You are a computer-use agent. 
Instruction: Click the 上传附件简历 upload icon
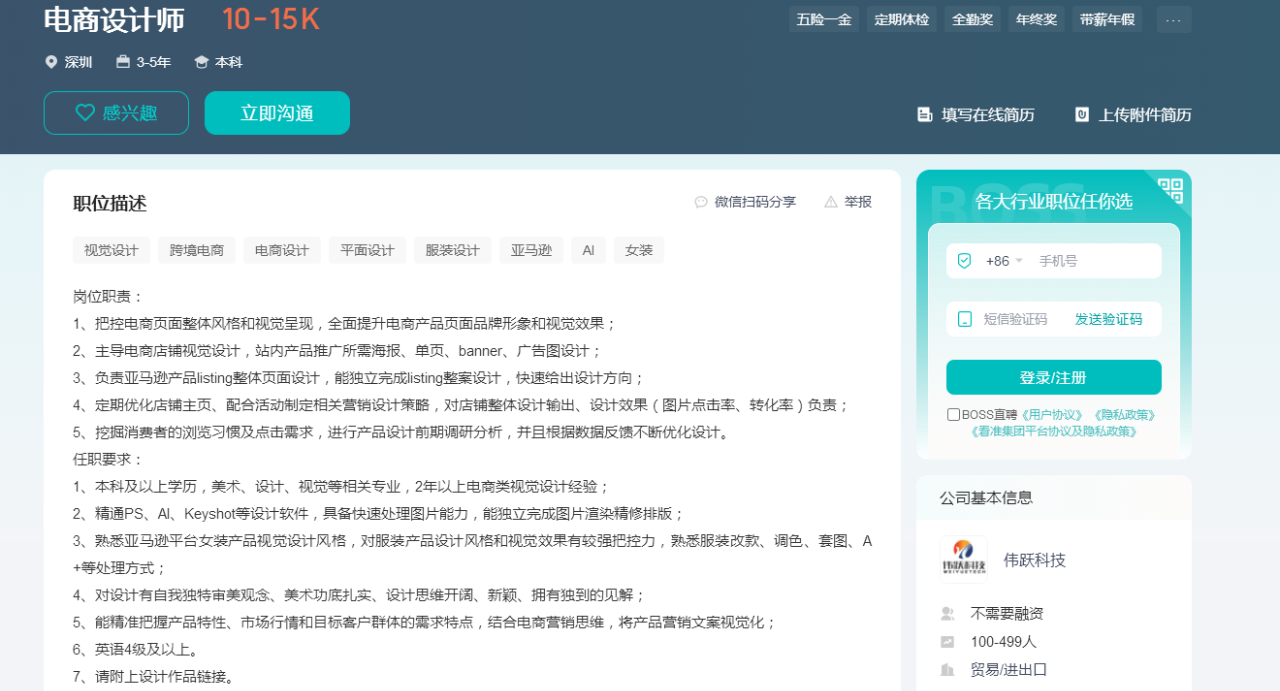coord(1082,115)
